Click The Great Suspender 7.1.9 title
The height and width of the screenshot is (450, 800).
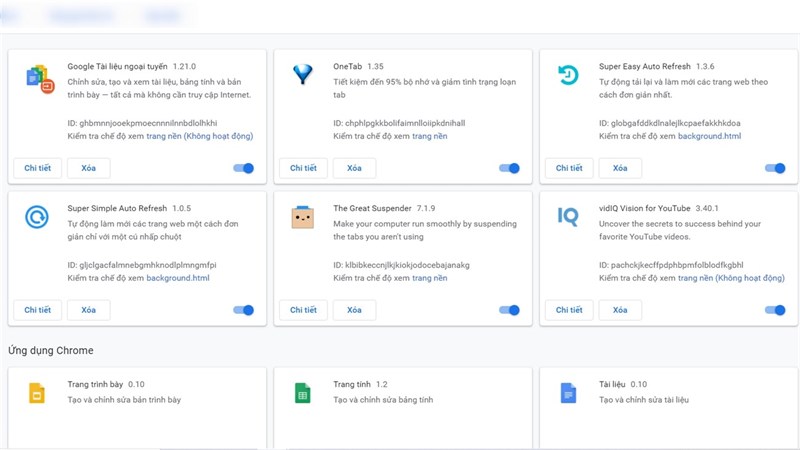(x=384, y=208)
